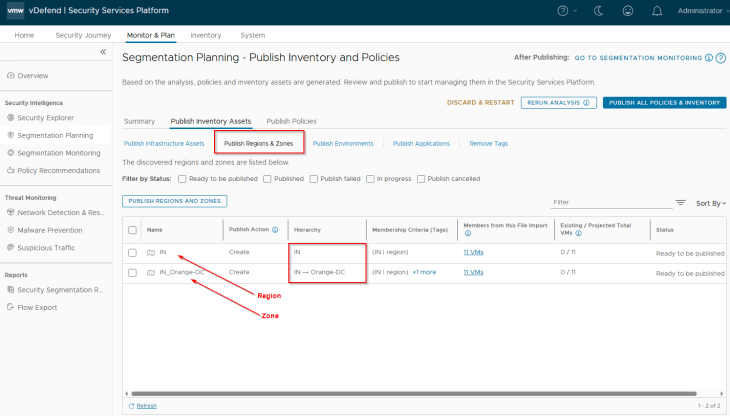This screenshot has height=416, width=730.
Task: Switch to the Publish Policies tab
Action: click(291, 121)
